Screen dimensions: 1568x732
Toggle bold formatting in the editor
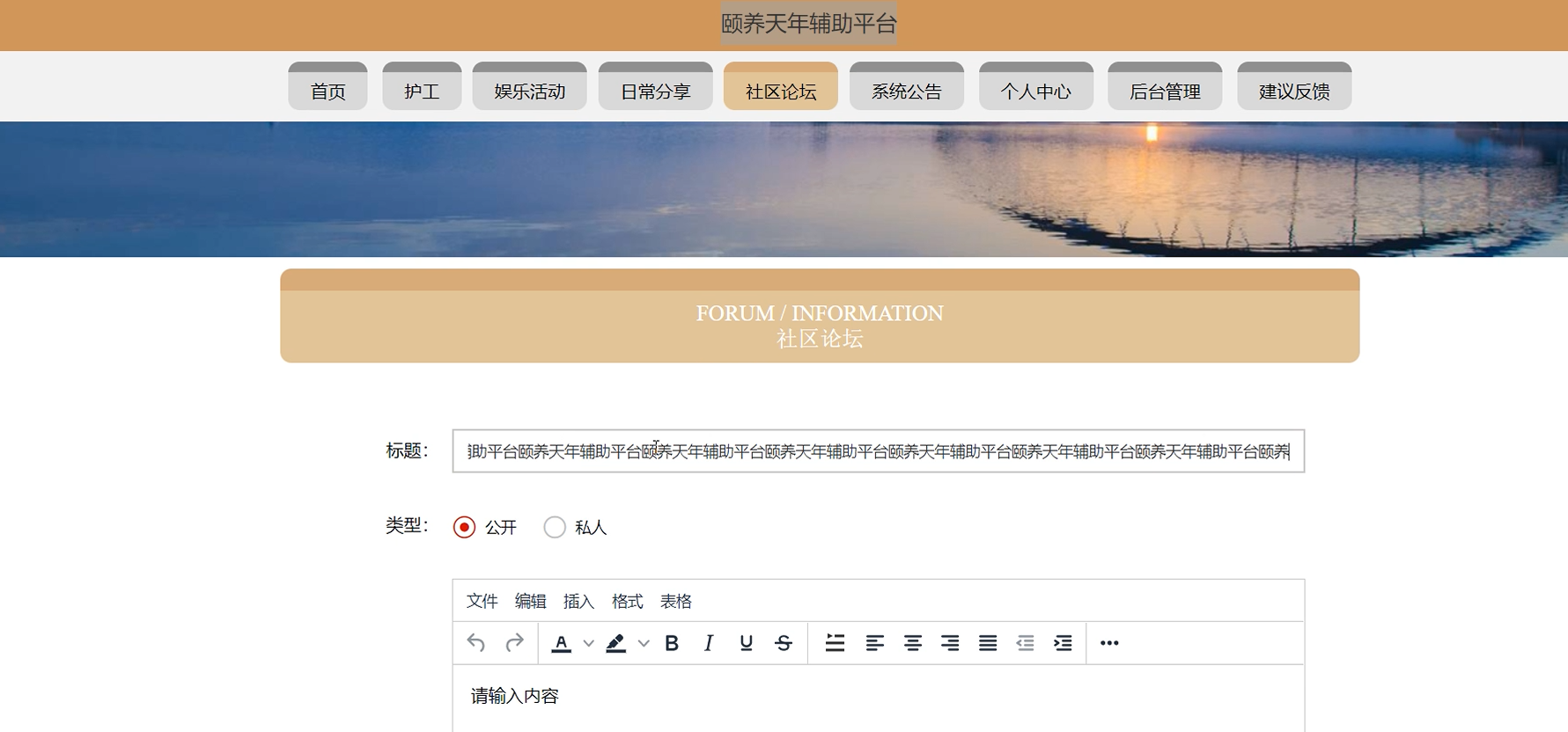pyautogui.click(x=672, y=643)
